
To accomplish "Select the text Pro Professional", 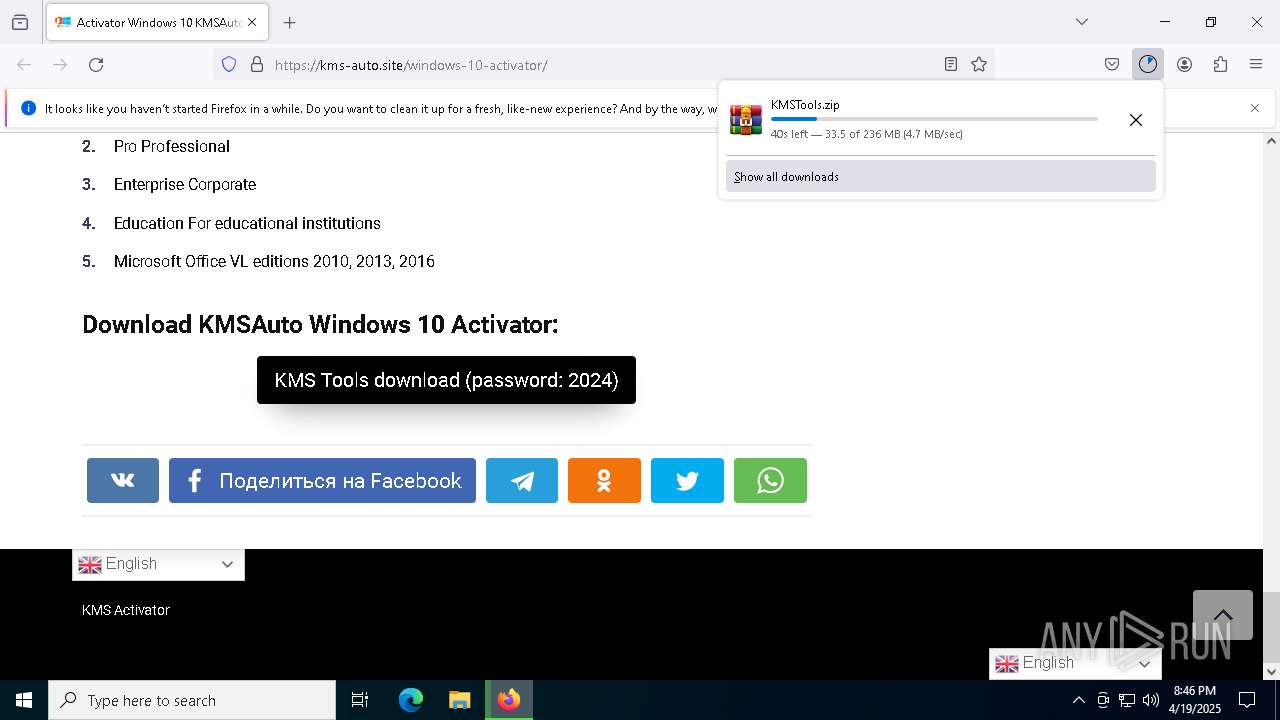I will click(x=172, y=146).
